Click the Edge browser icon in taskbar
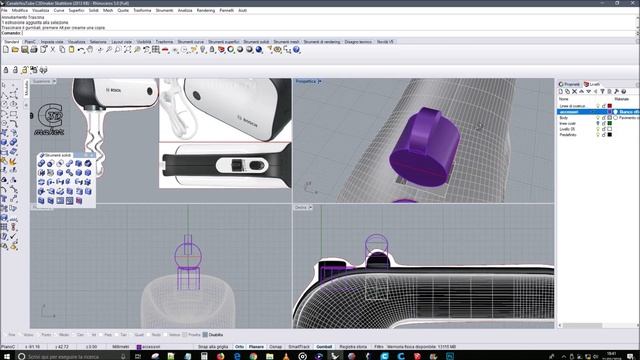This screenshot has width=640, height=360. 237,356
